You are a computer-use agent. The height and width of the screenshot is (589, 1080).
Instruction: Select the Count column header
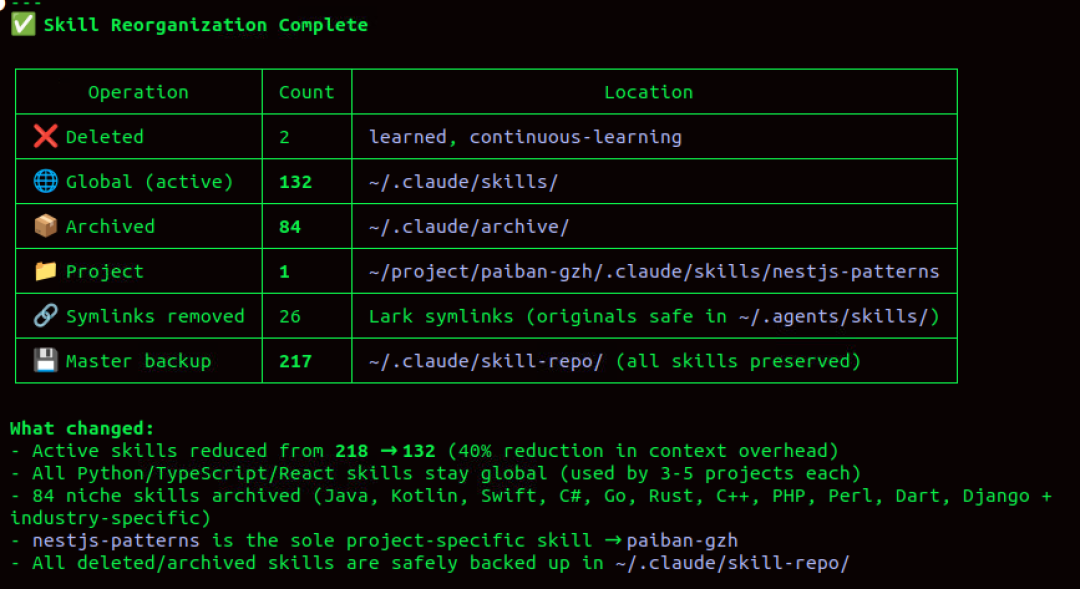[307, 92]
